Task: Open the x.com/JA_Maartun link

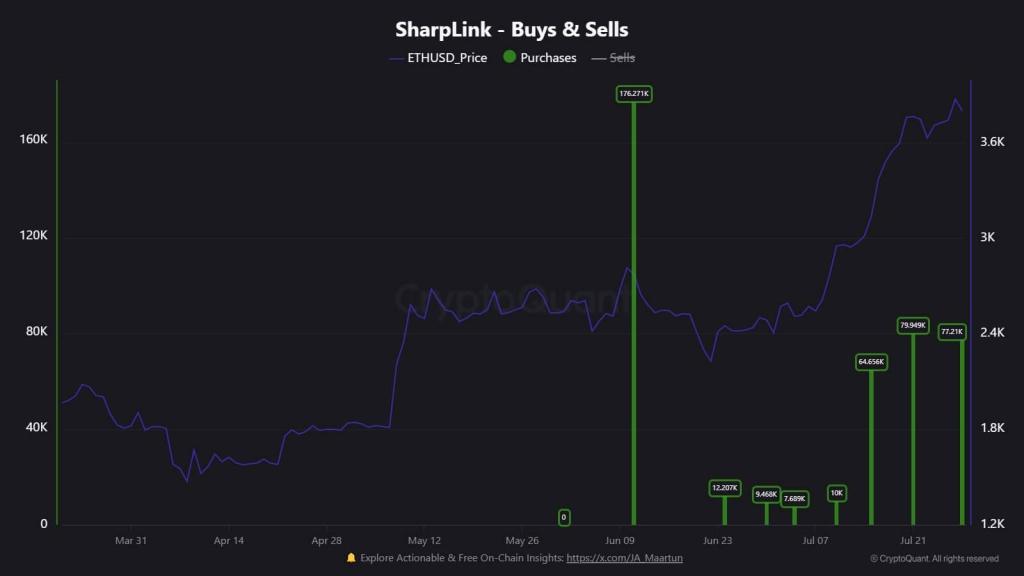Action: [x=625, y=558]
